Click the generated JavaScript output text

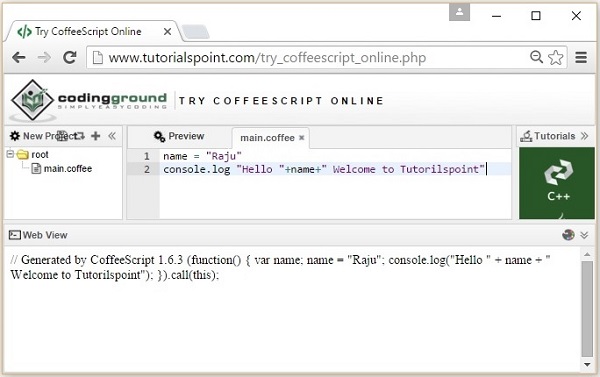click(x=280, y=267)
